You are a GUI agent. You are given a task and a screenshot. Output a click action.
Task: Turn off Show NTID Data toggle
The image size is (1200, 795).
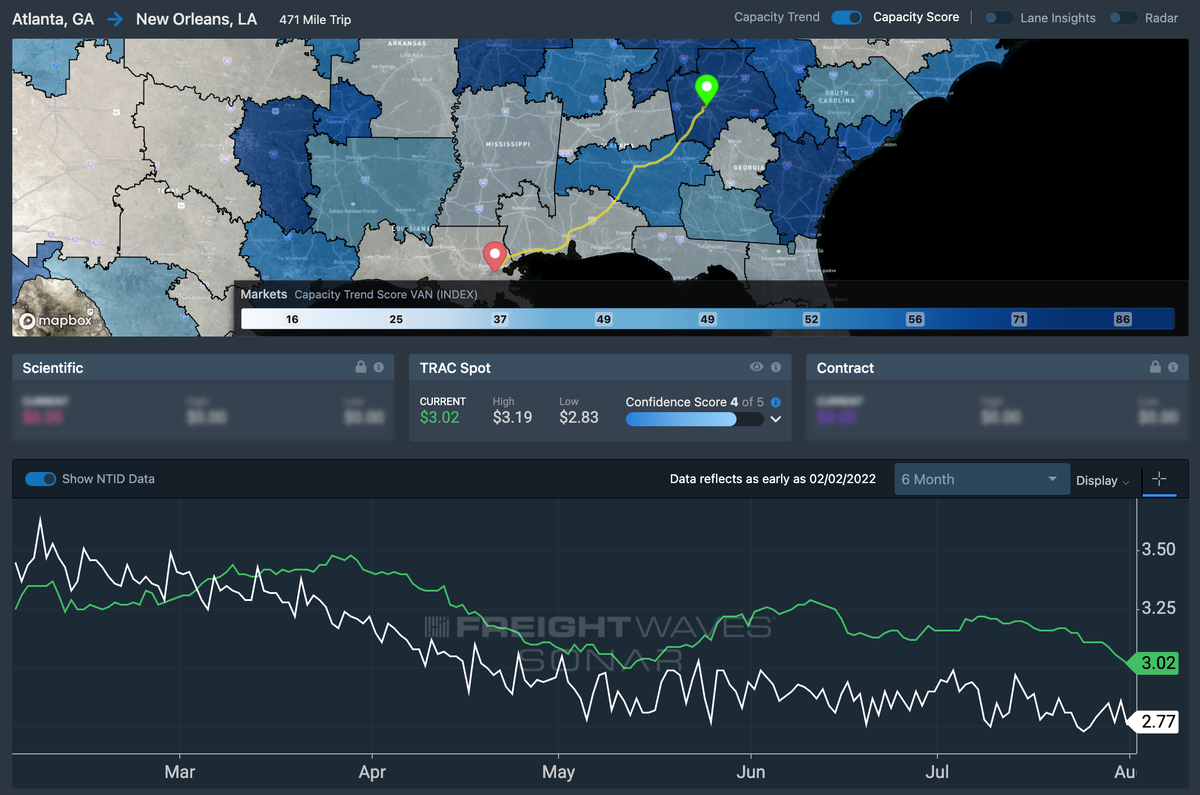pos(40,479)
